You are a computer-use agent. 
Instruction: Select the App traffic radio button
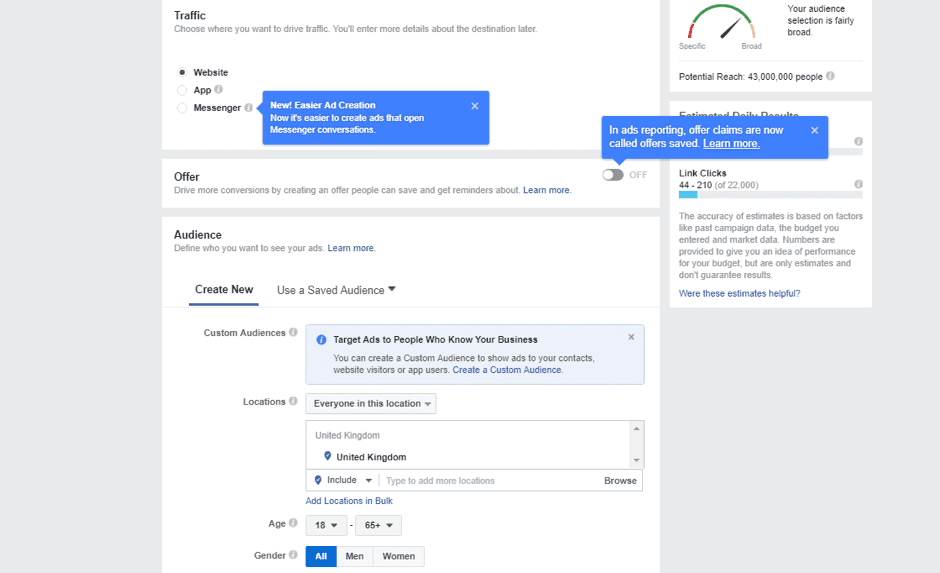pos(182,90)
